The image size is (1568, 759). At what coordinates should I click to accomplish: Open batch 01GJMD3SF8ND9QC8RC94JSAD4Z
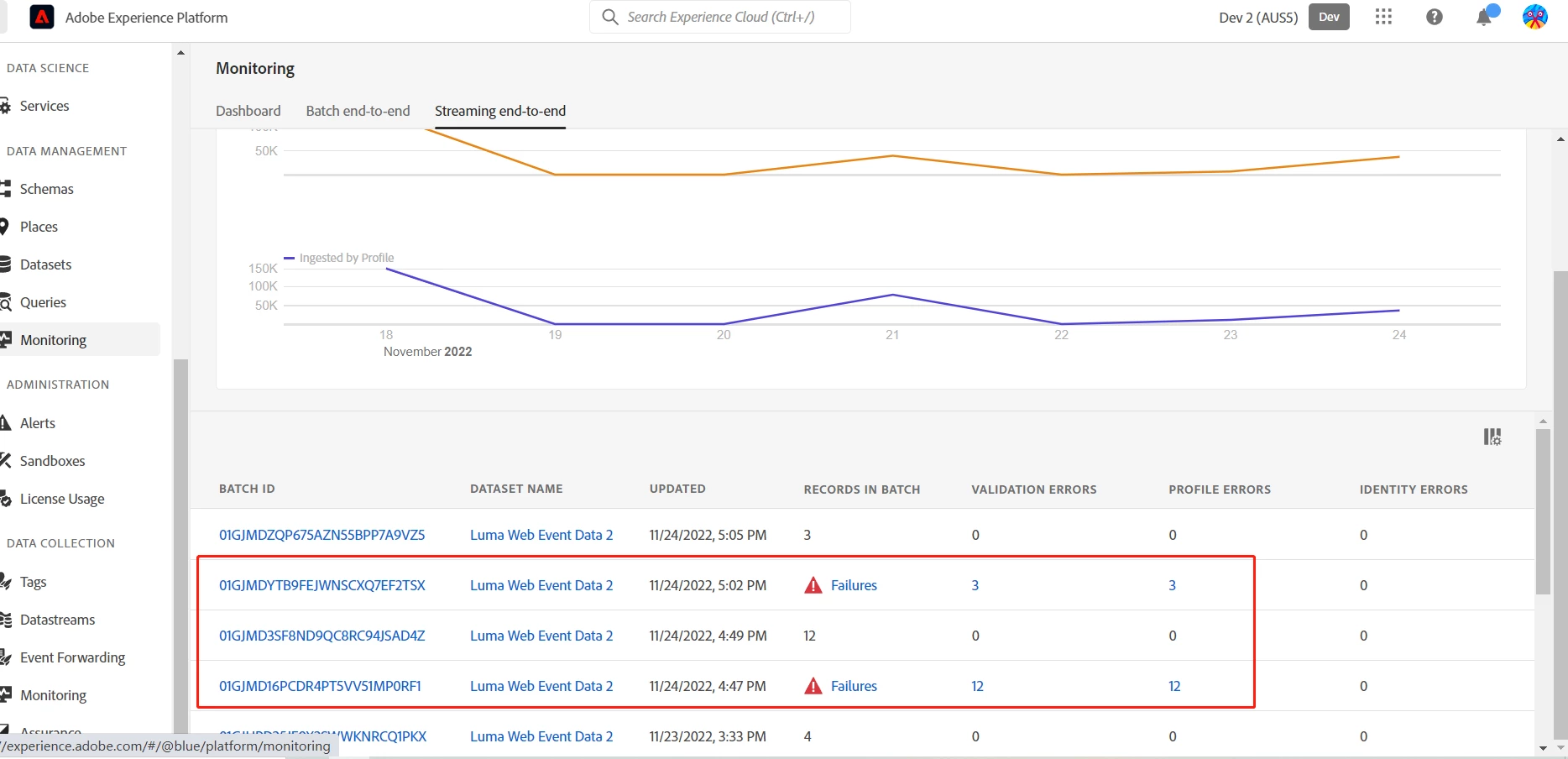click(321, 636)
